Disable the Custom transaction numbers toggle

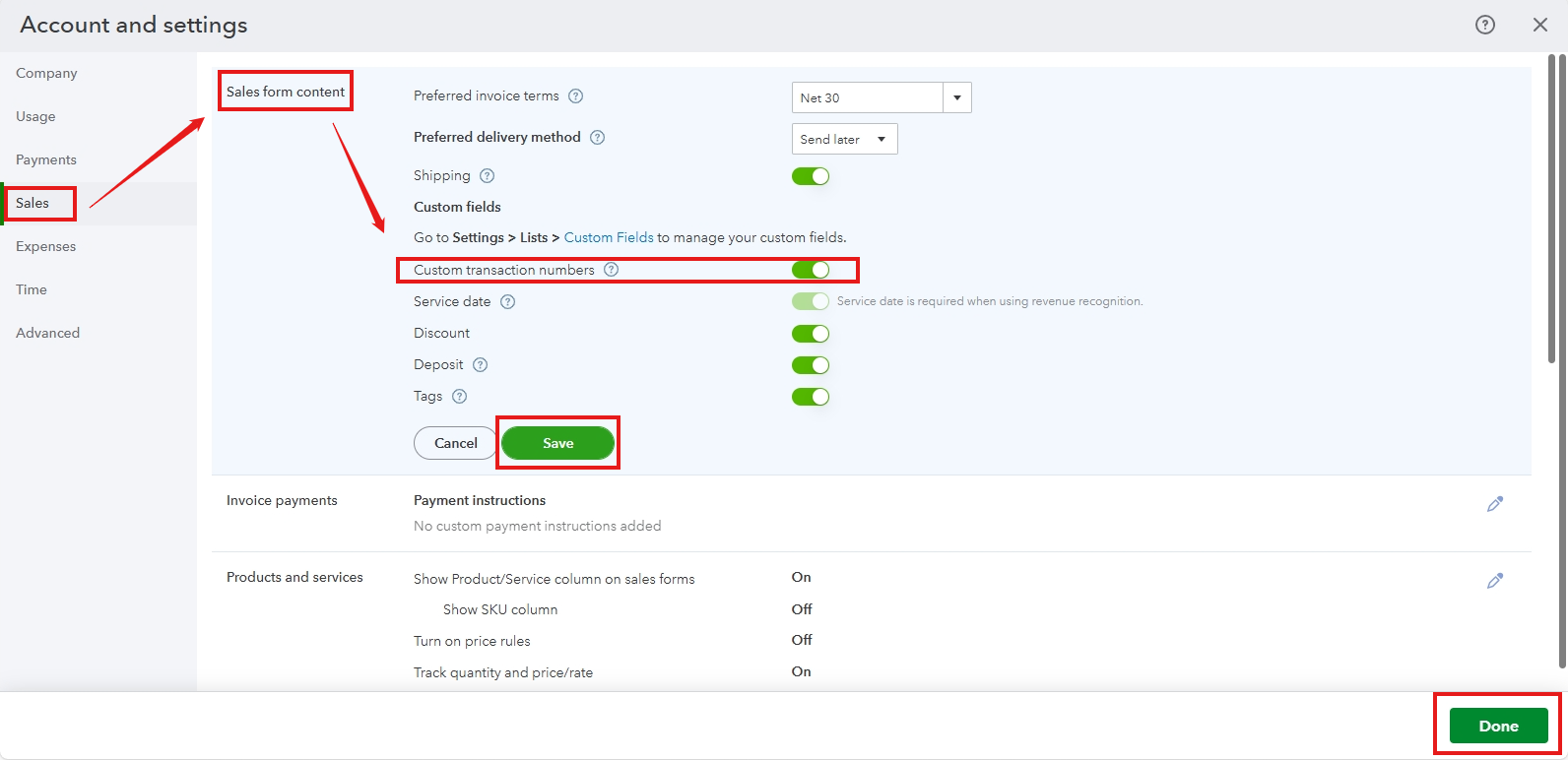click(x=810, y=270)
